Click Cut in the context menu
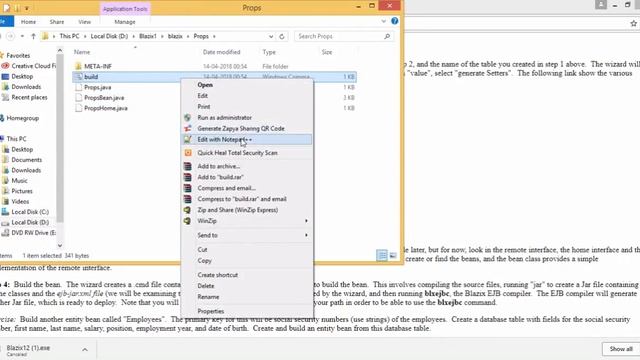 (x=202, y=249)
